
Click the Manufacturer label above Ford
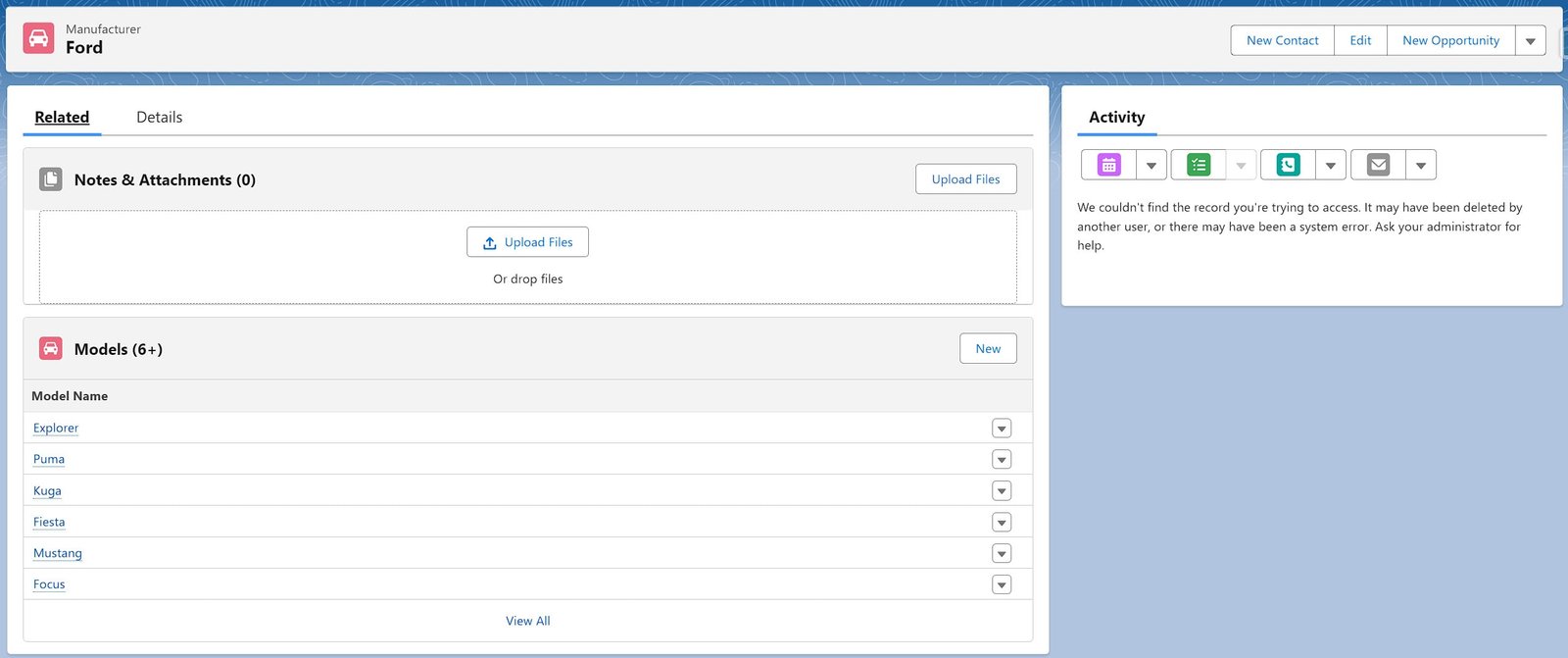tap(103, 29)
